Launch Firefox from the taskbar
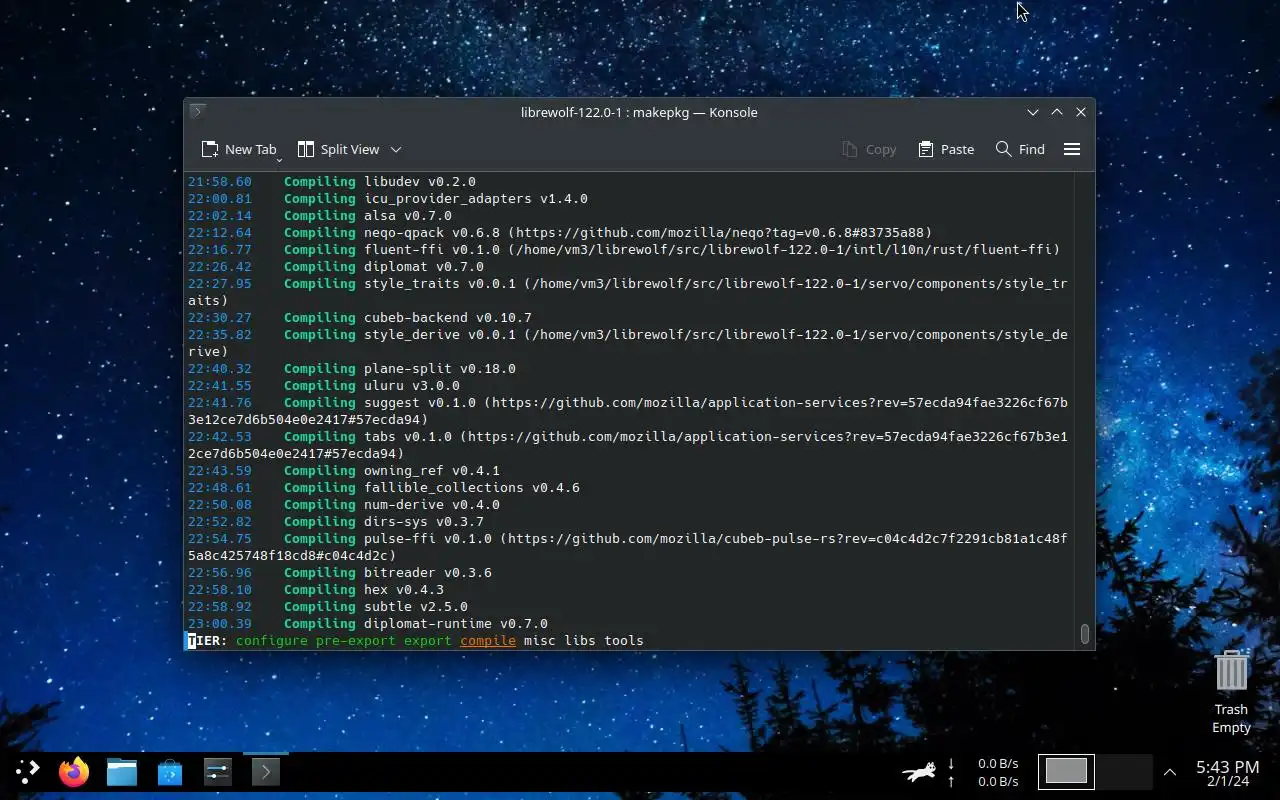The image size is (1280, 800). (x=74, y=771)
